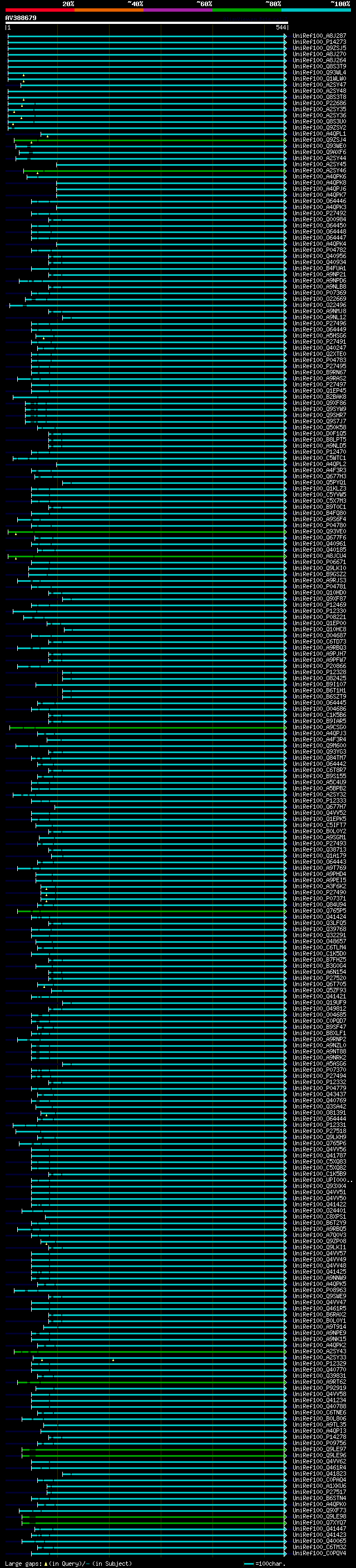Select the UniRef100_A9NP21 hit label

pos(319,275)
